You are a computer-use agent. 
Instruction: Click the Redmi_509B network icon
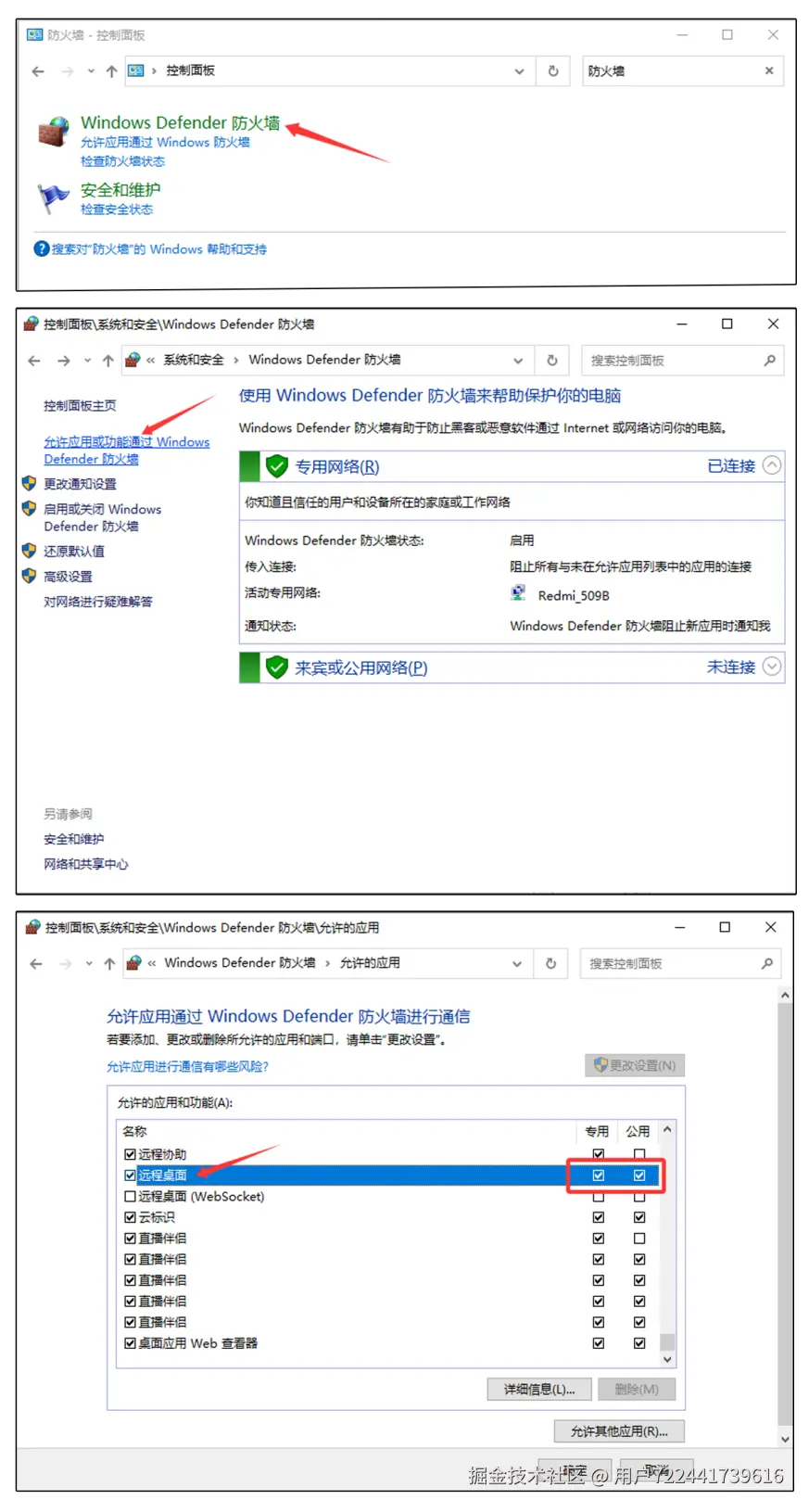pyautogui.click(x=518, y=593)
